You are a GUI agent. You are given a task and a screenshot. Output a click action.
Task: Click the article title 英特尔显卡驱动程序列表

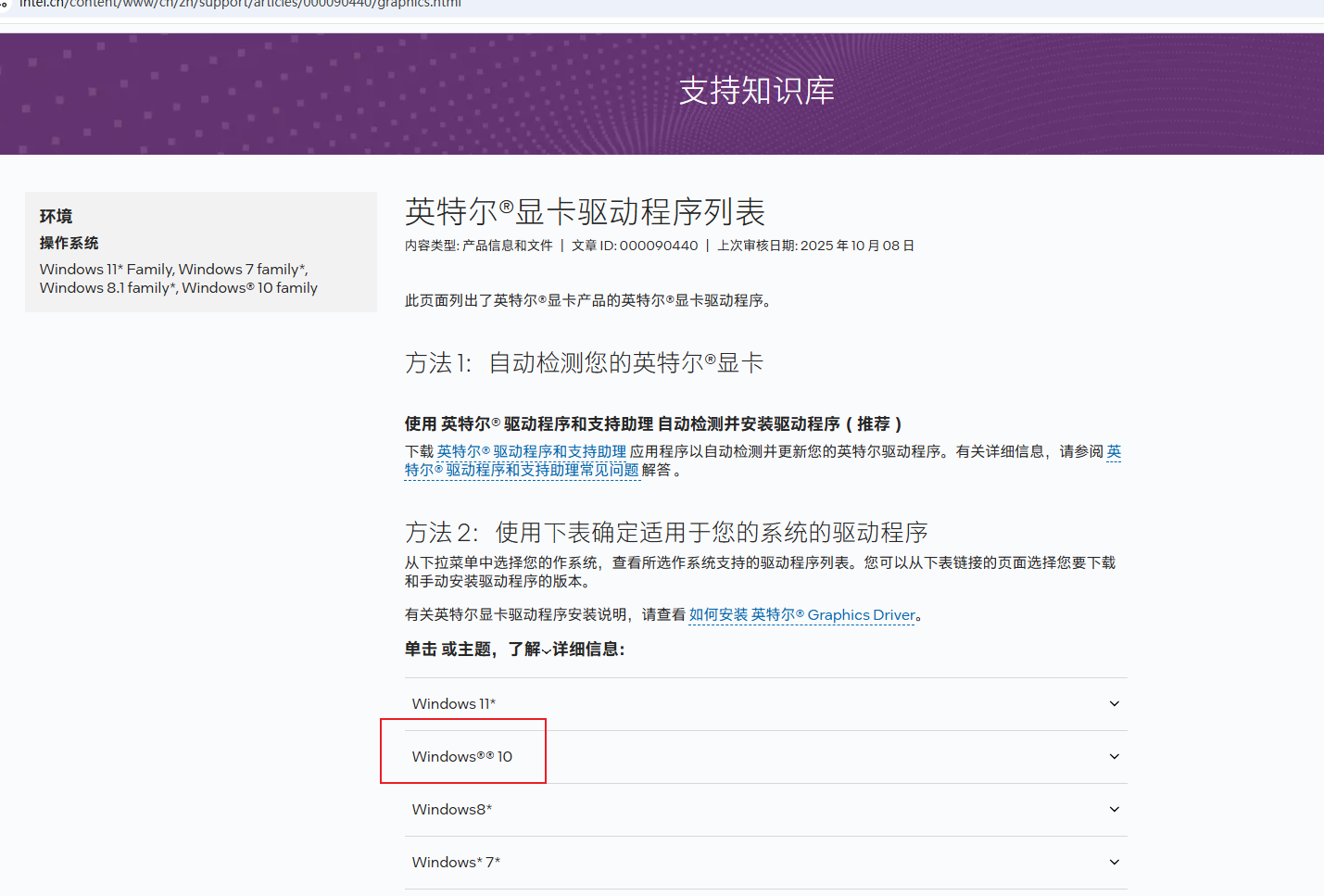click(585, 212)
